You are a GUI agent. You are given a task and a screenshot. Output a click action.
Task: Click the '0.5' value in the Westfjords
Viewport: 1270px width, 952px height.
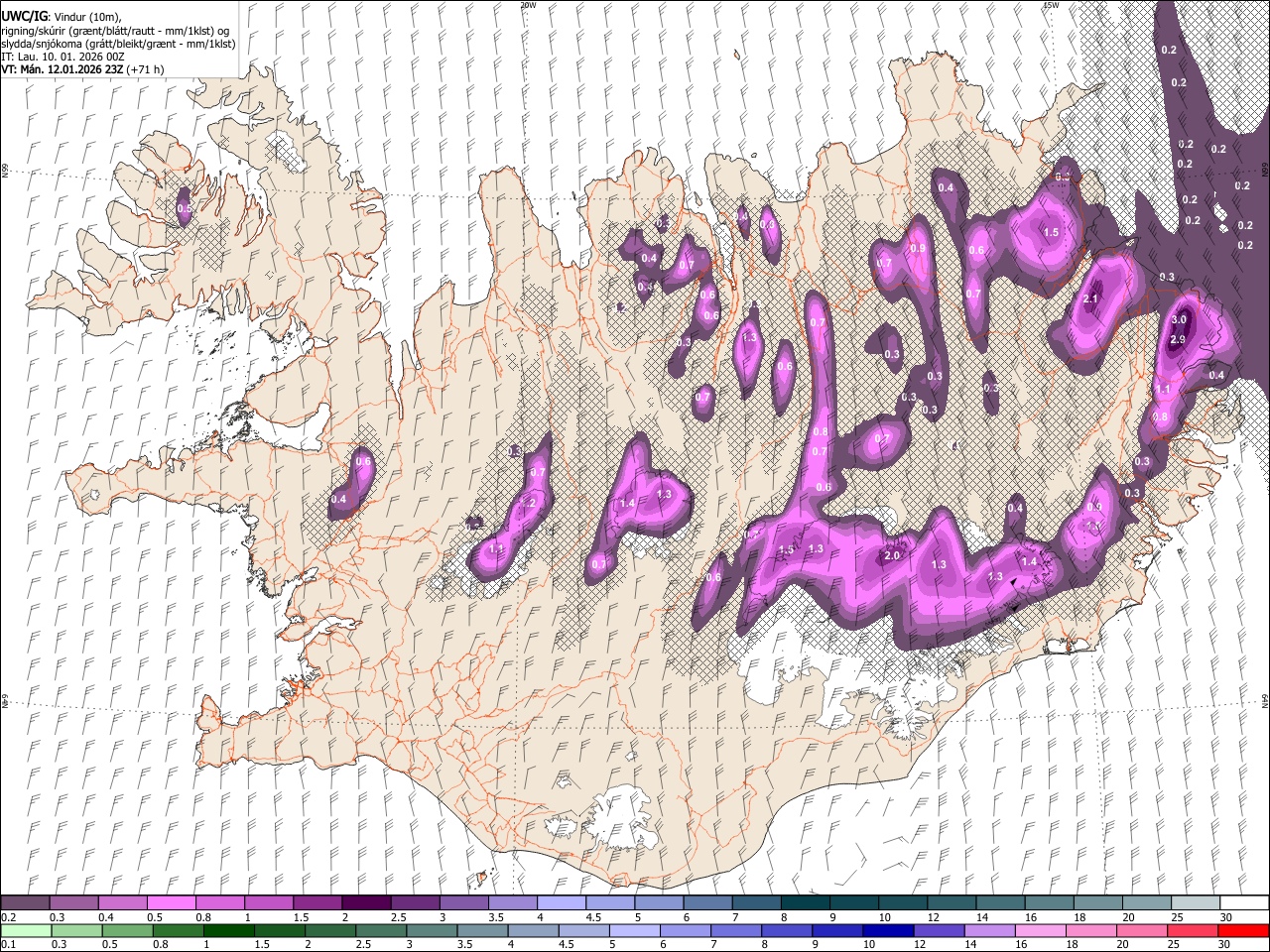coord(184,208)
